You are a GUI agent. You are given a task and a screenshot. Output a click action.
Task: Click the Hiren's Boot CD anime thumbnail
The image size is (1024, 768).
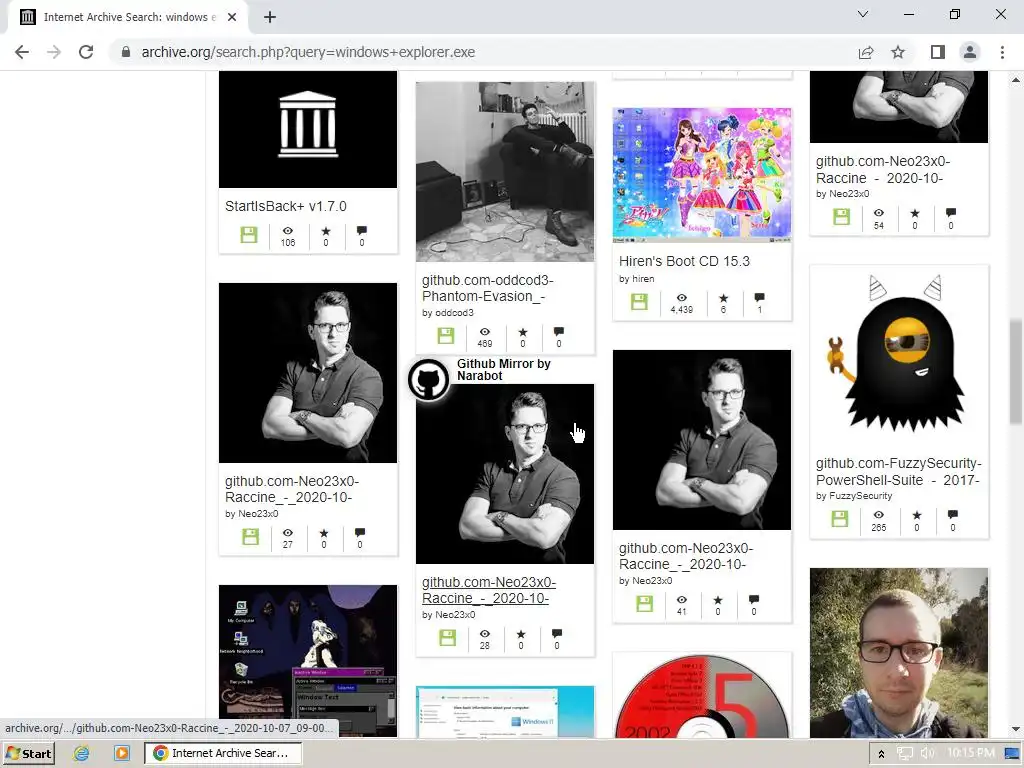point(702,175)
